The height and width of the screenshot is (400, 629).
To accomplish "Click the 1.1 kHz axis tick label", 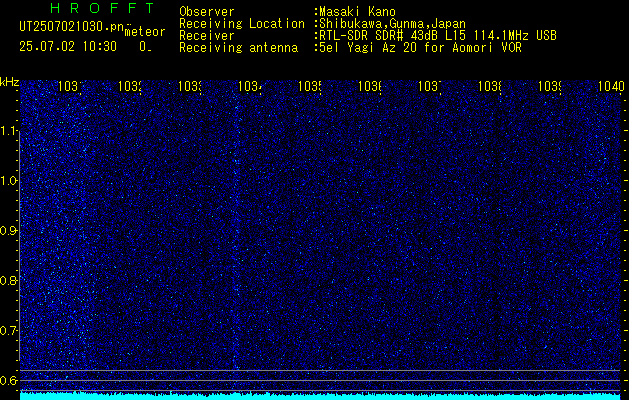I will pos(9,131).
